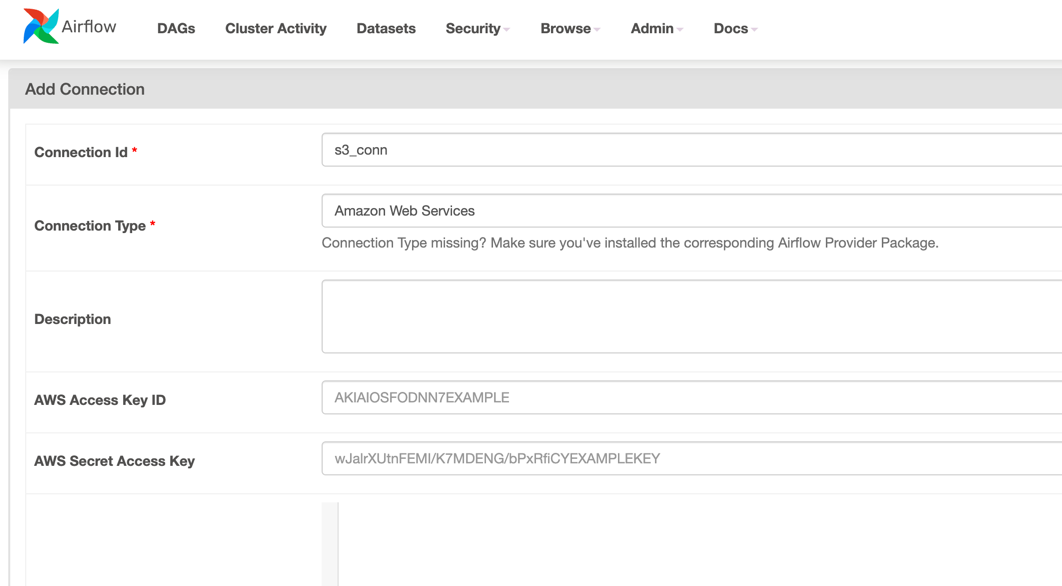Image resolution: width=1062 pixels, height=586 pixels.
Task: Click the line-number gutter of the extra editor
Action: pyautogui.click(x=330, y=544)
